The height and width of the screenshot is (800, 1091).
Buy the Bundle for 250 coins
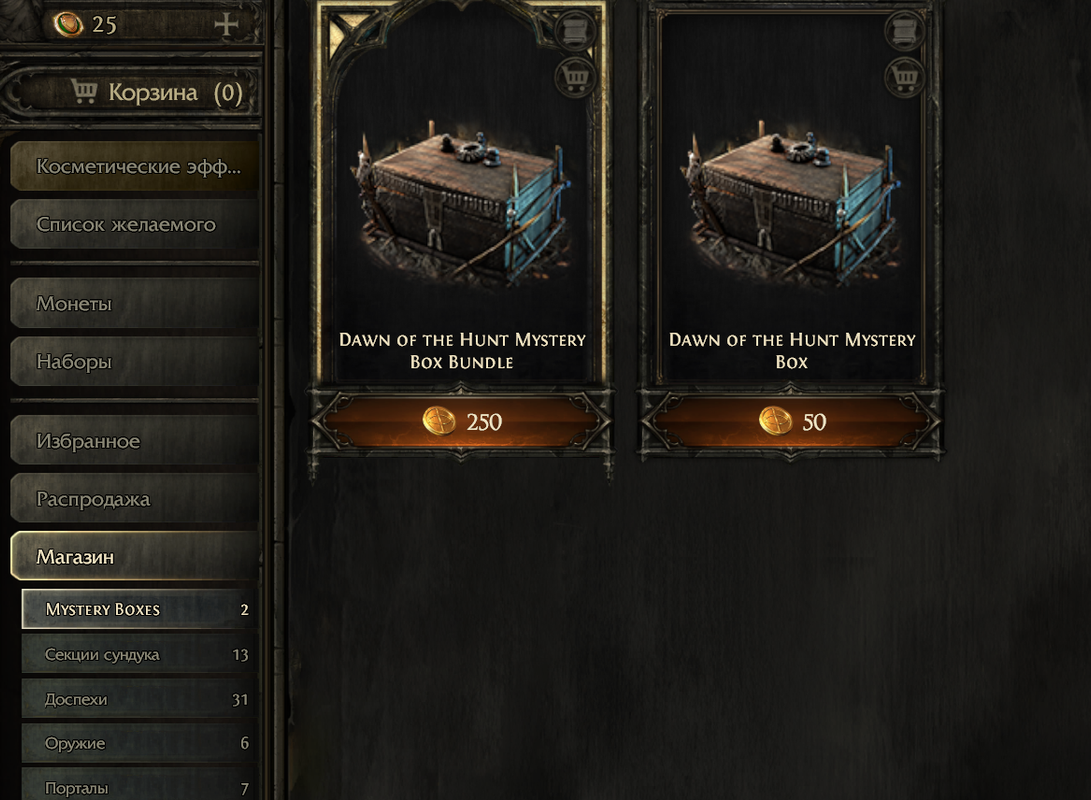click(461, 422)
